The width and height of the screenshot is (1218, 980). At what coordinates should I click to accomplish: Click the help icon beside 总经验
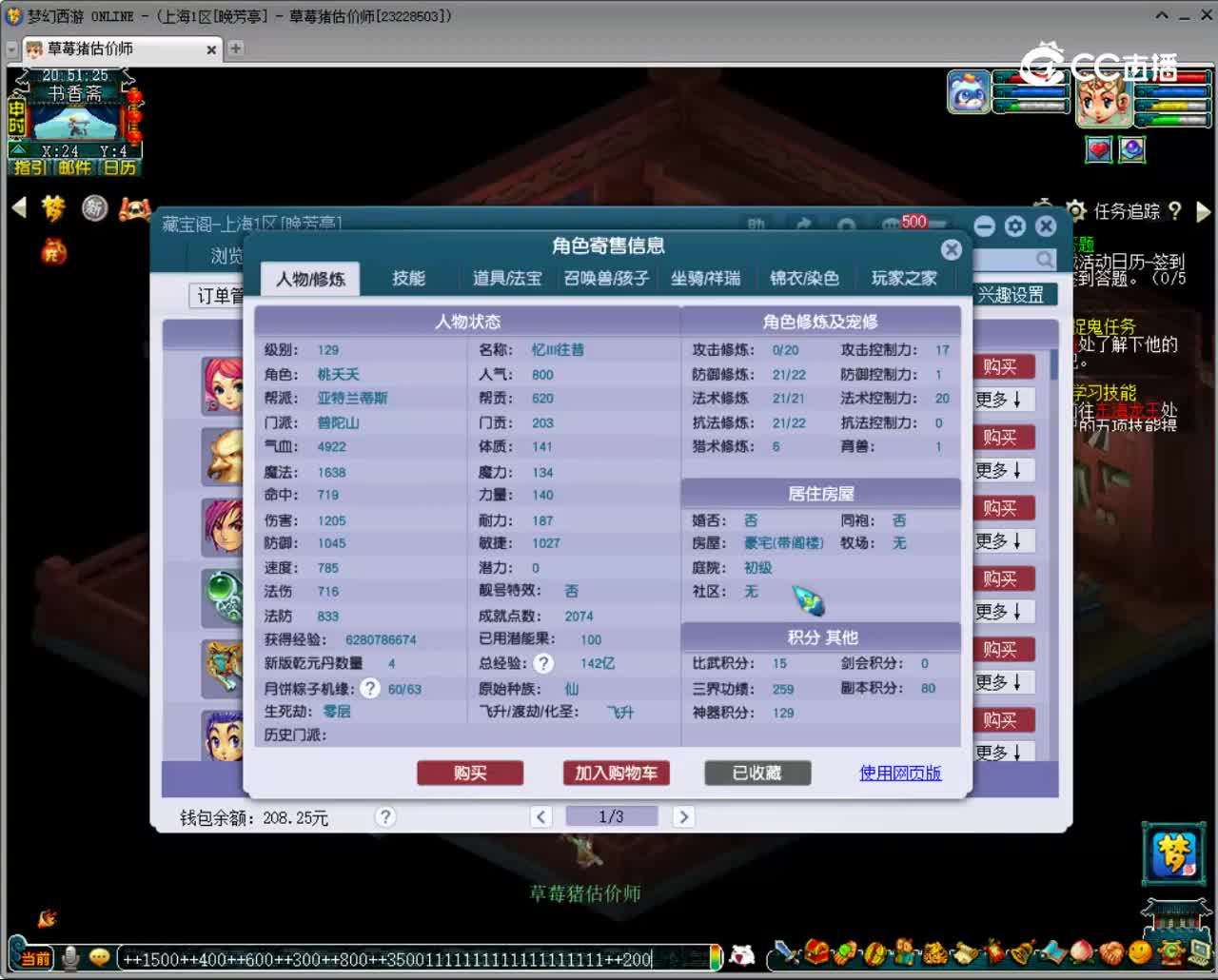point(543,663)
